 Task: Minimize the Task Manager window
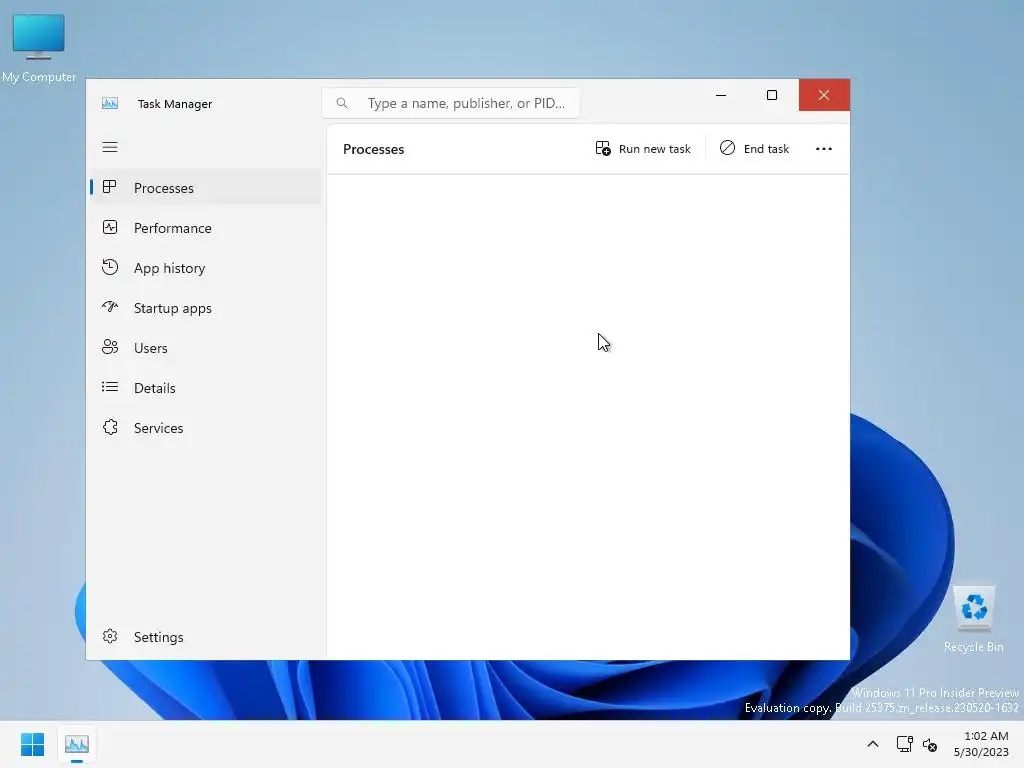click(x=721, y=95)
